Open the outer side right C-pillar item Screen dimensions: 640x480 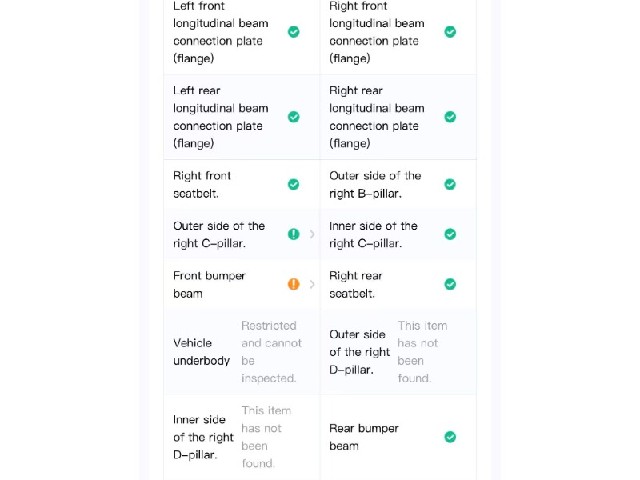point(242,234)
